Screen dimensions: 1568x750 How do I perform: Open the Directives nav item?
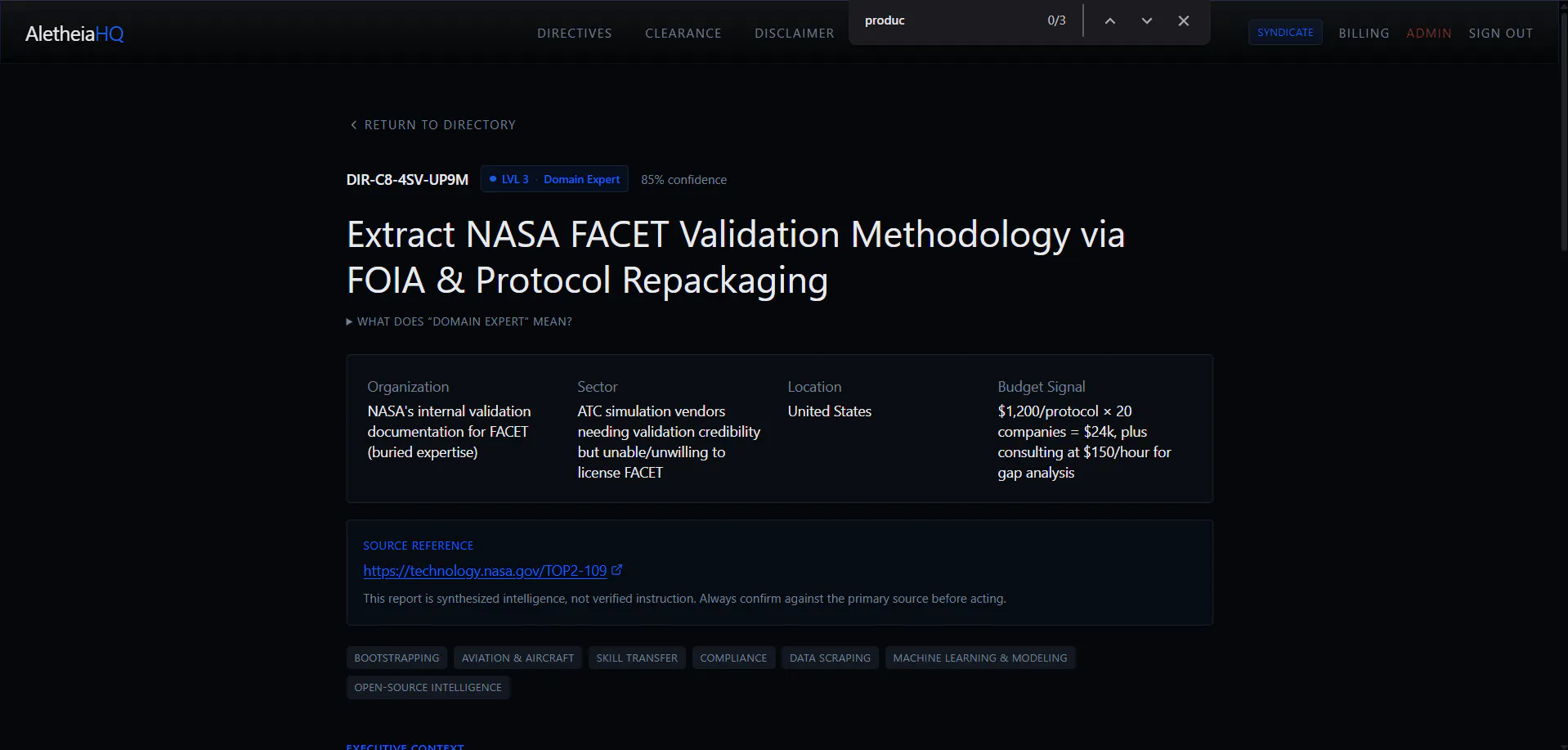click(x=574, y=34)
